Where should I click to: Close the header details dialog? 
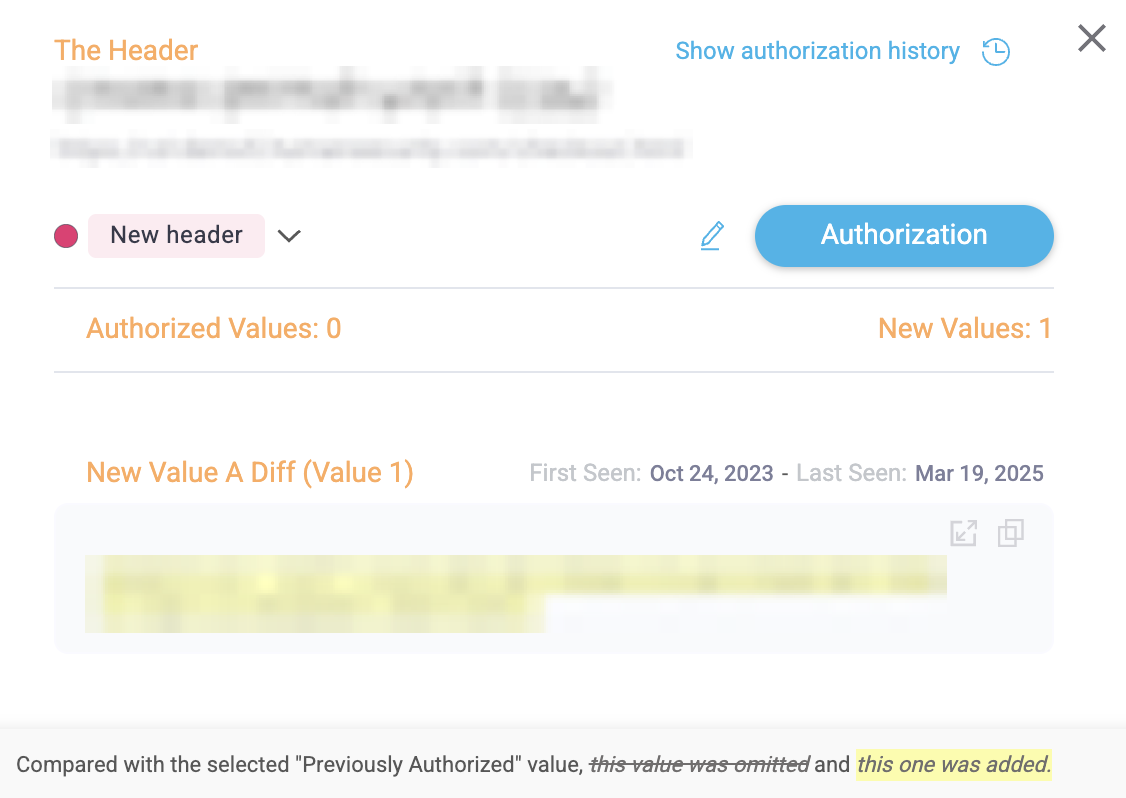pos(1092,38)
